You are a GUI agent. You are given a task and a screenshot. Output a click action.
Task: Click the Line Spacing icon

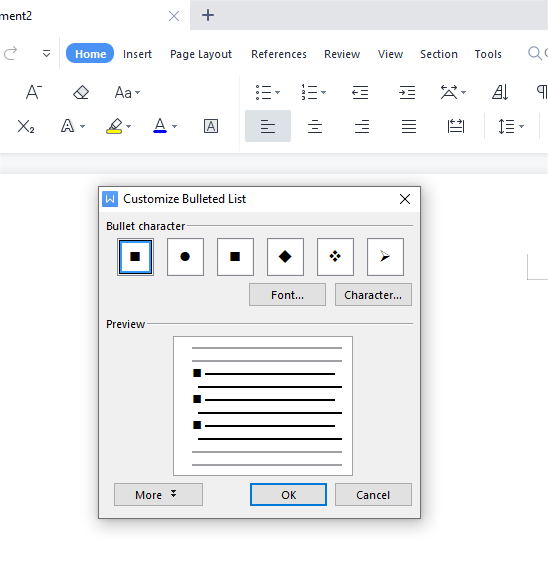click(x=506, y=127)
